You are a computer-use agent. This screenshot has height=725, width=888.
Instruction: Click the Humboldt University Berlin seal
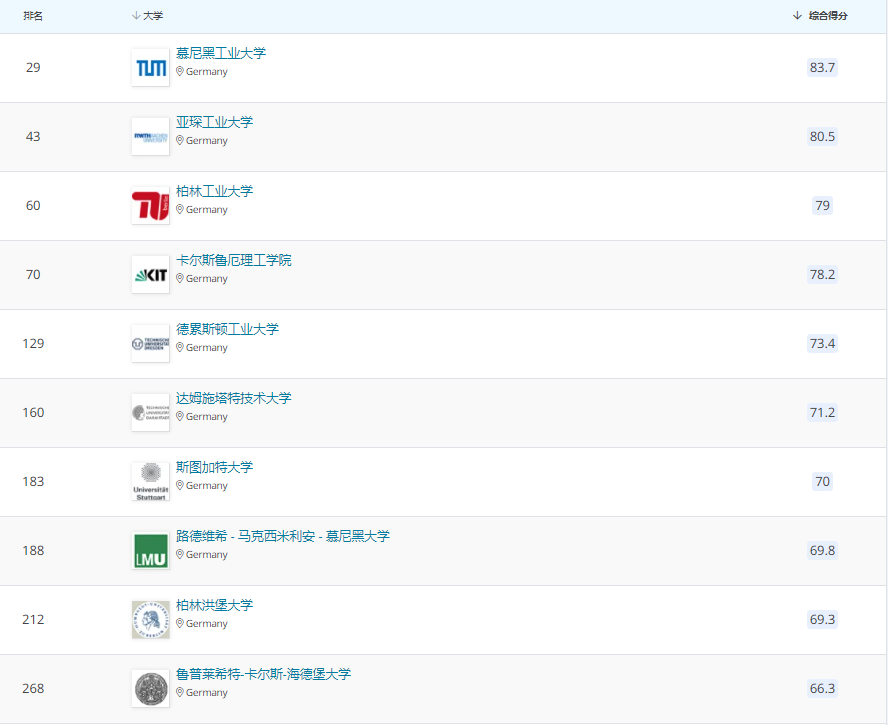[x=150, y=620]
